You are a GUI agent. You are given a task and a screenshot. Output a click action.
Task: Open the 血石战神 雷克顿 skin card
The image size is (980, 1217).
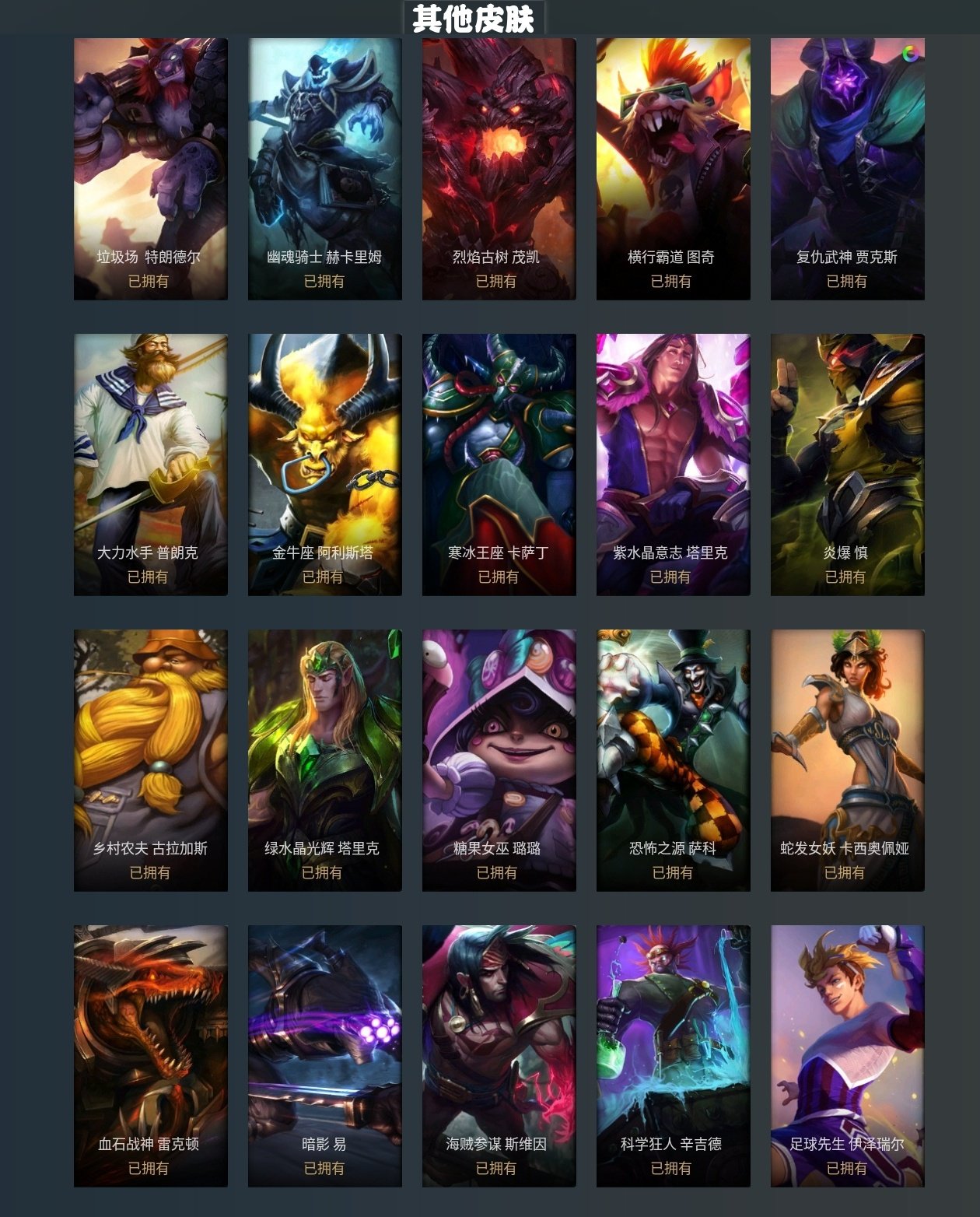pos(151,1056)
